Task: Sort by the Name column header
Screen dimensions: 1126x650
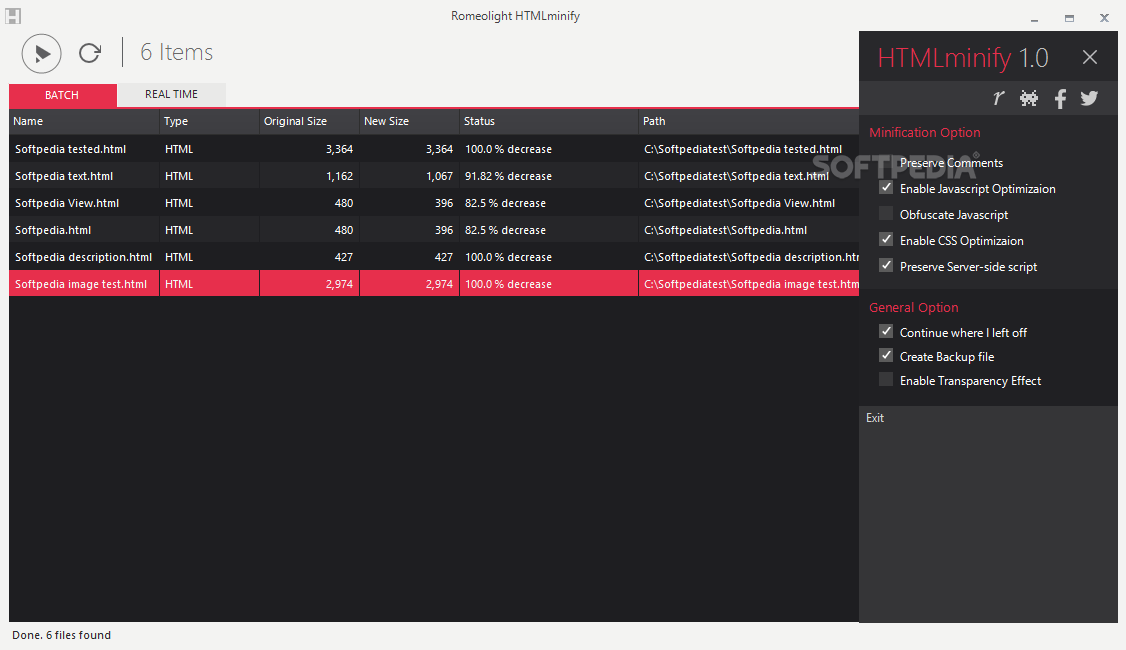Action: (x=84, y=121)
